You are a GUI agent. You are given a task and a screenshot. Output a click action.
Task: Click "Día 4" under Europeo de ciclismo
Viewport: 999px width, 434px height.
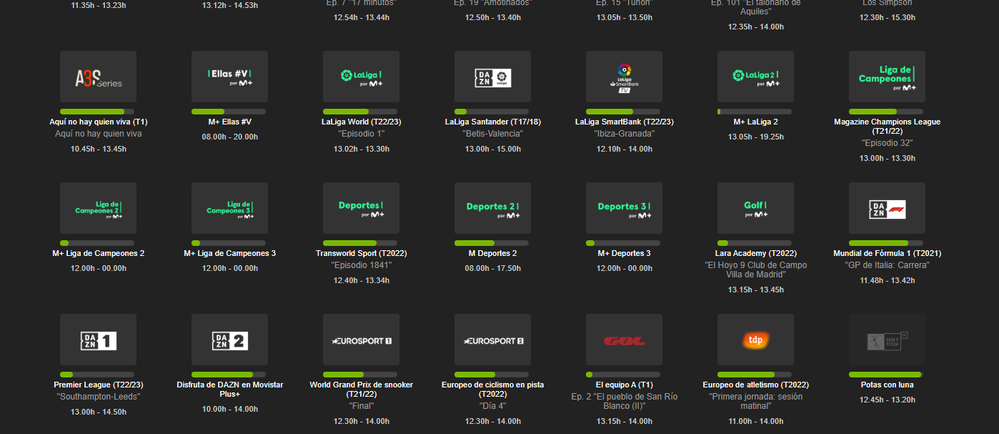click(492, 406)
